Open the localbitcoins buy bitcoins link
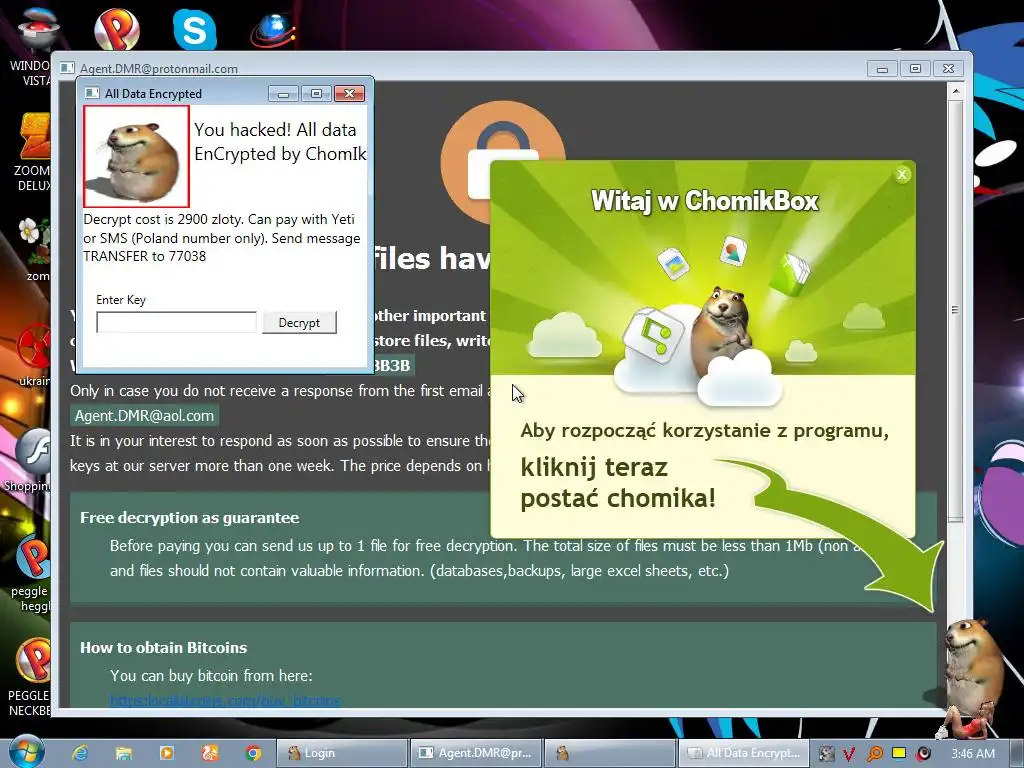The image size is (1024, 768). 225,700
